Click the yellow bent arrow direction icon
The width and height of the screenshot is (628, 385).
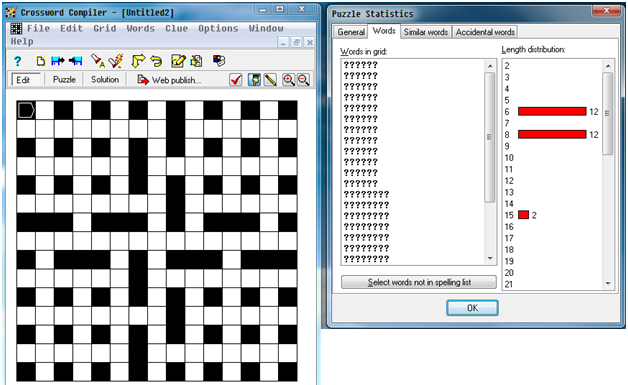pos(138,61)
